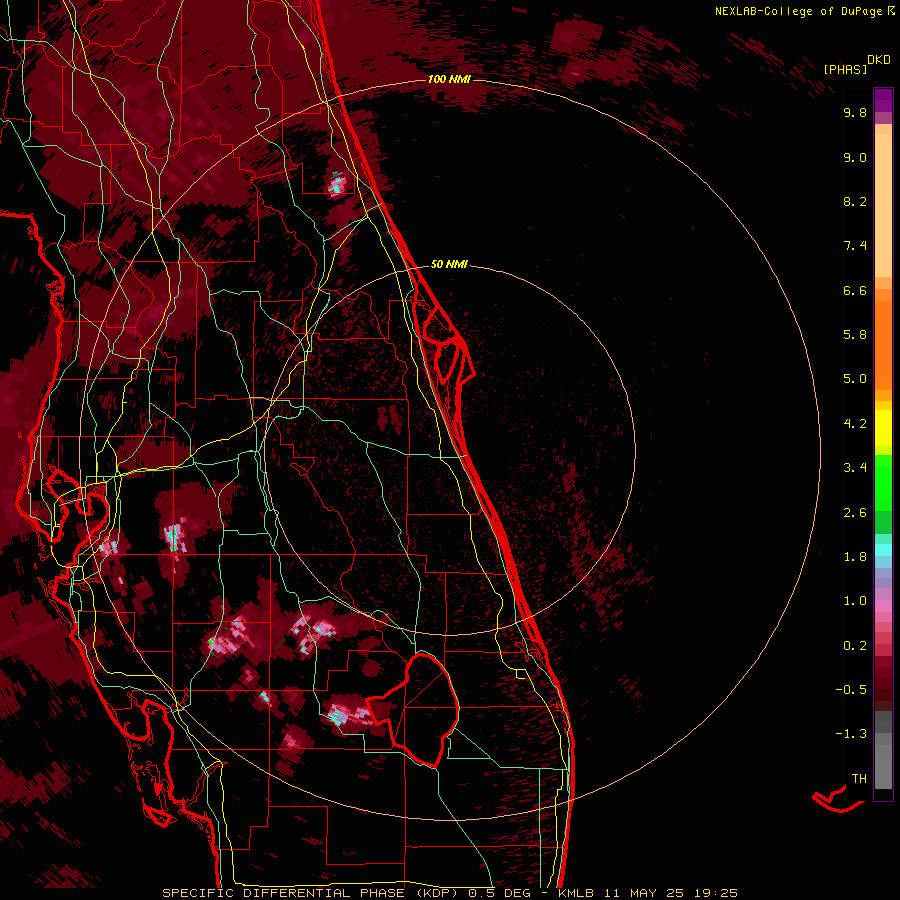Click the cyan segment of the color bar
Viewport: 900px width, 900px height.
pyautogui.click(x=883, y=550)
